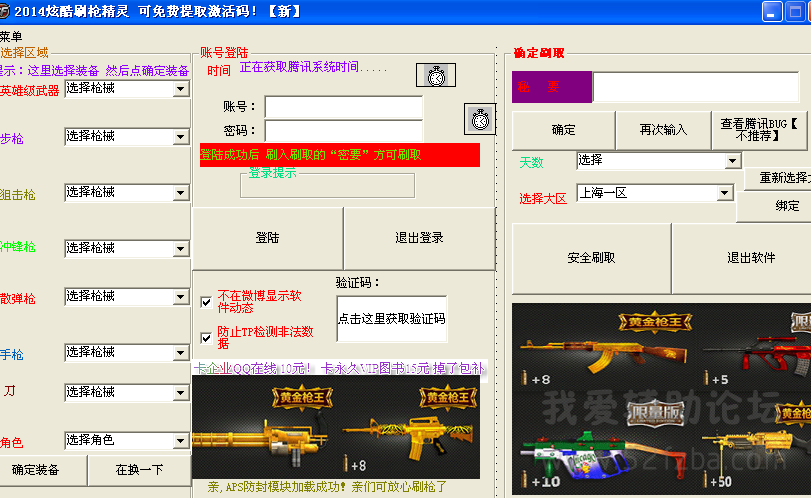The width and height of the screenshot is (811, 498).
Task: Focus the 秘要 input field
Action: coord(696,87)
